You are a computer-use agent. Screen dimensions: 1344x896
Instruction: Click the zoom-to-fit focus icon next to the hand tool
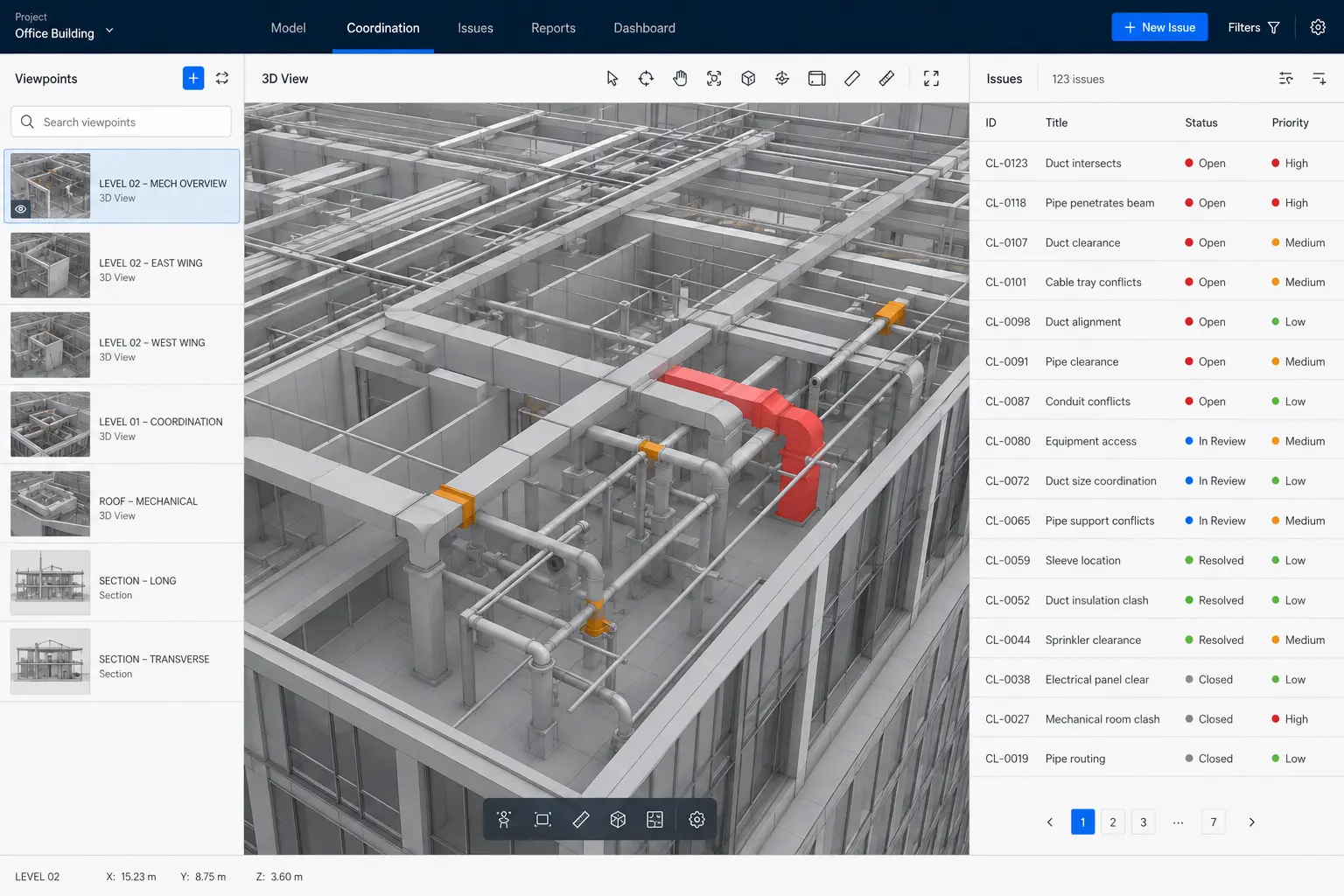714,79
